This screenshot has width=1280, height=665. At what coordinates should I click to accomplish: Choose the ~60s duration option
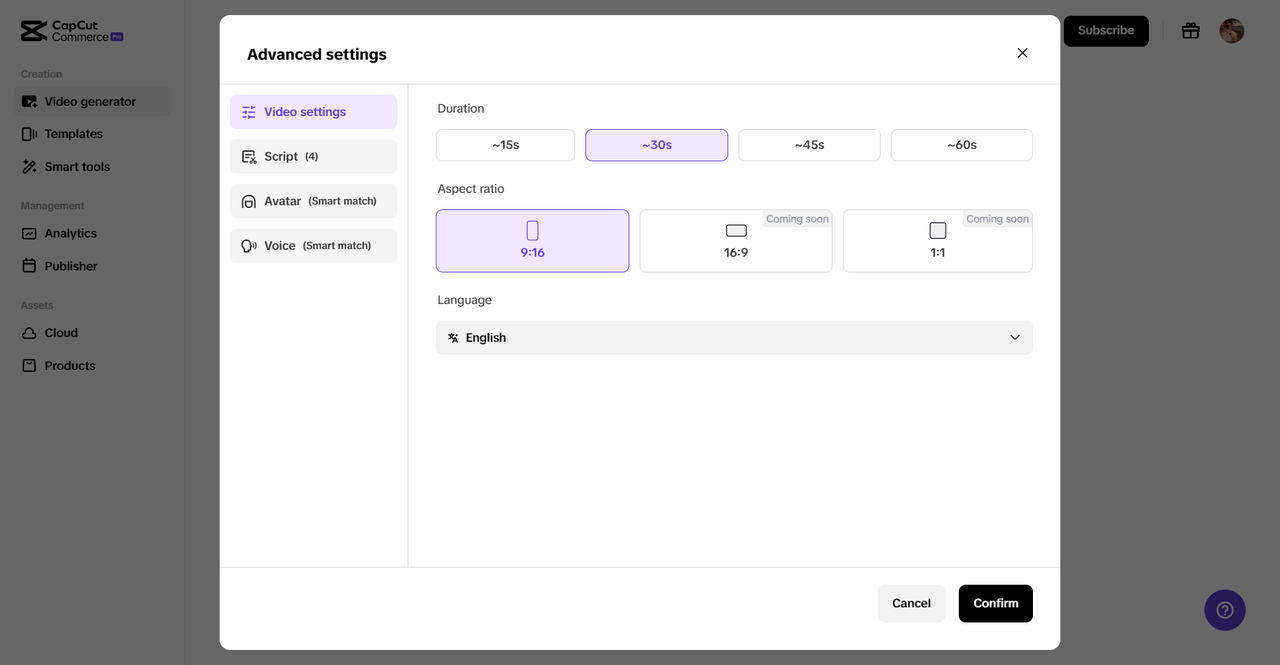[961, 145]
